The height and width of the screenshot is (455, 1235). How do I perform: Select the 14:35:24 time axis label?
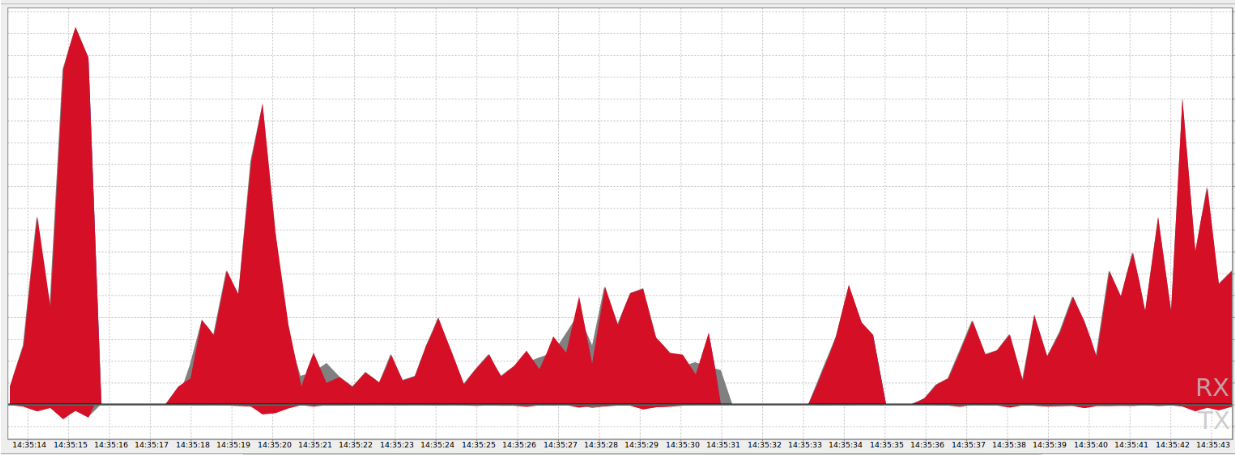(x=437, y=444)
